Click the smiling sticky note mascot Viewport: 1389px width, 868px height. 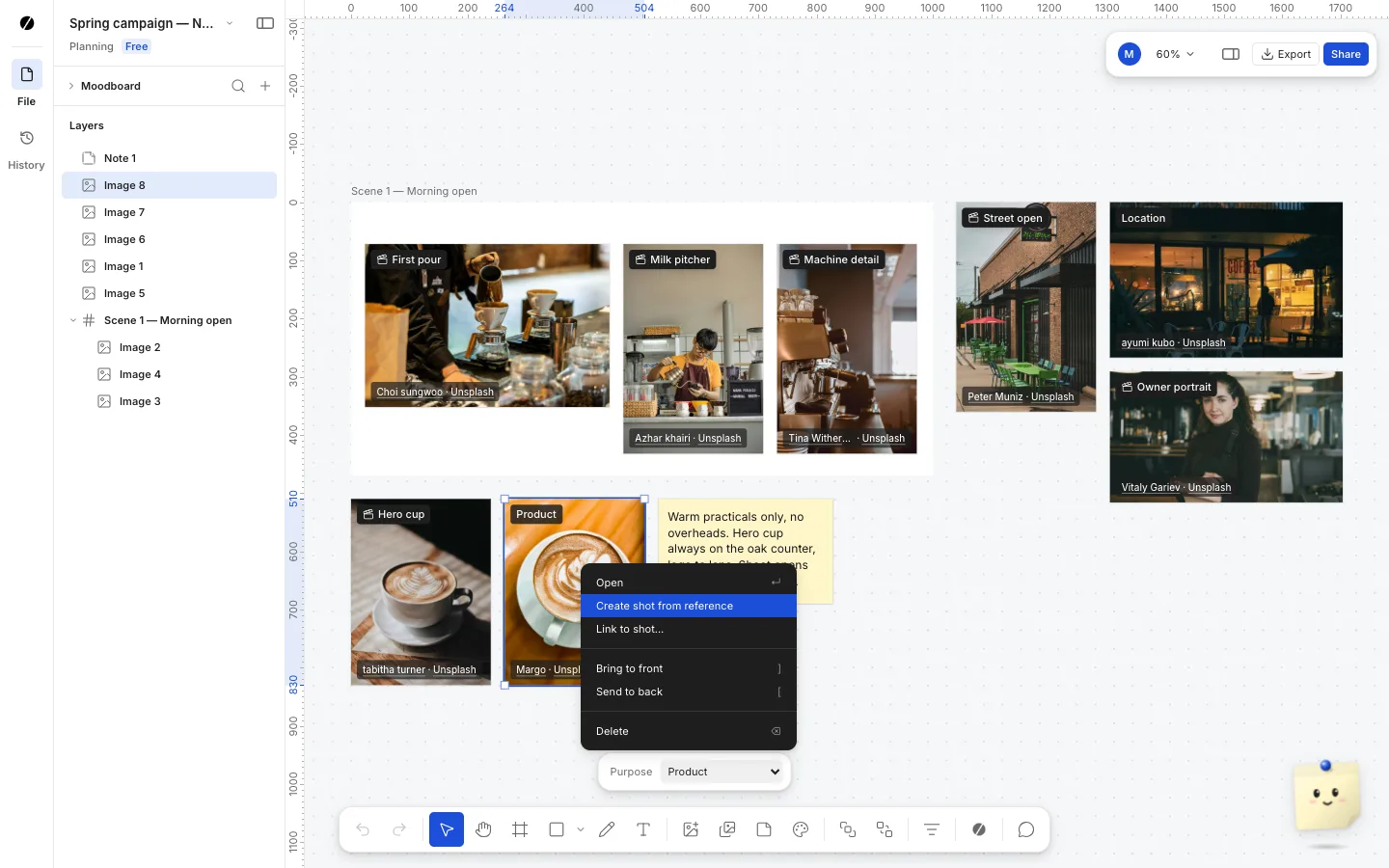1327,796
